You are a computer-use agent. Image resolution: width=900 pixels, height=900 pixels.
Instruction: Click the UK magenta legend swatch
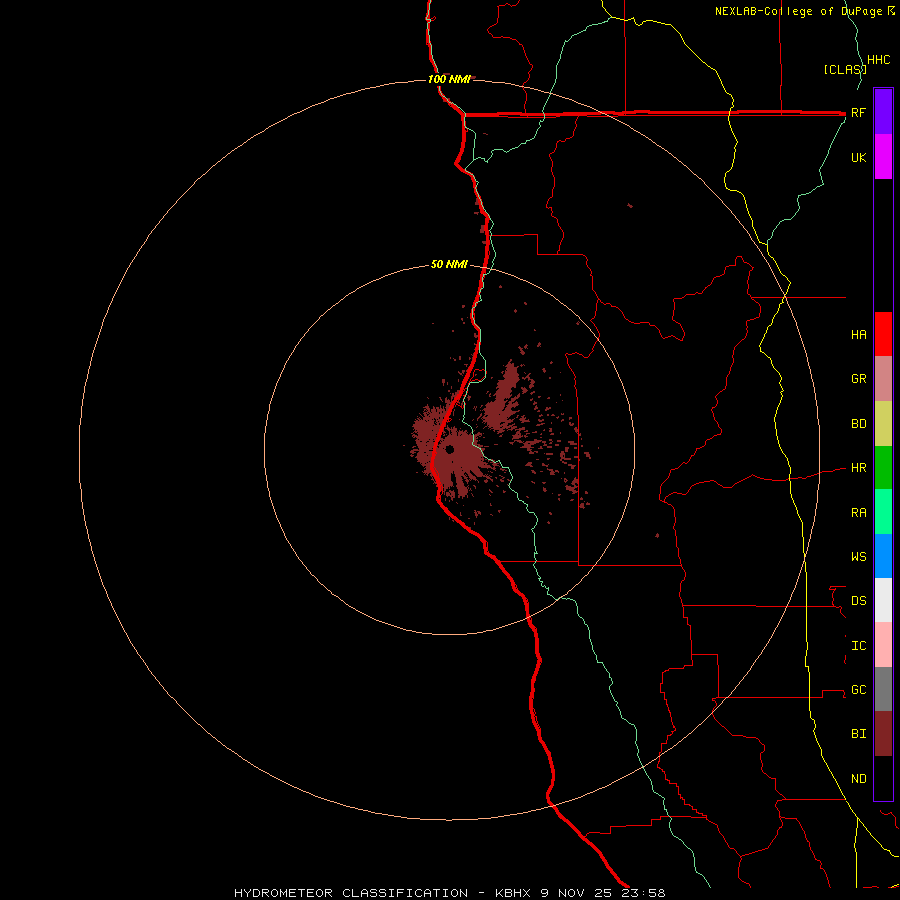[883, 157]
